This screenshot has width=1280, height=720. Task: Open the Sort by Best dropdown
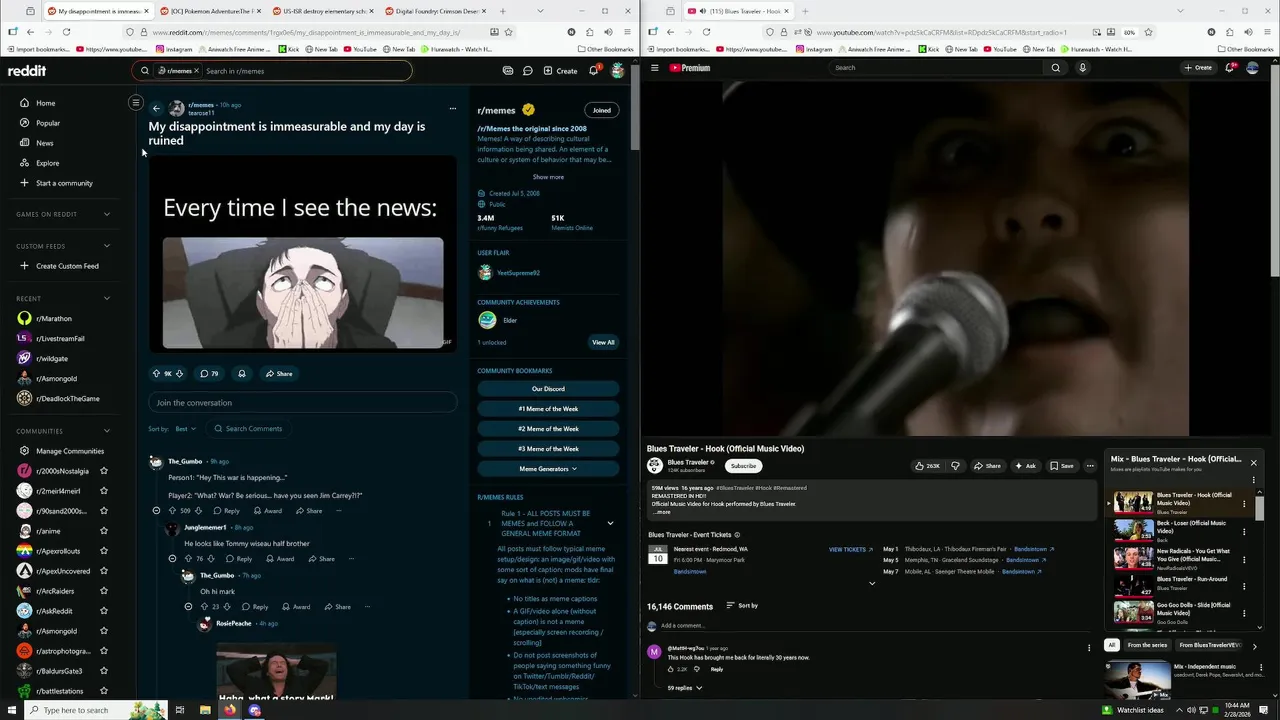(x=185, y=429)
